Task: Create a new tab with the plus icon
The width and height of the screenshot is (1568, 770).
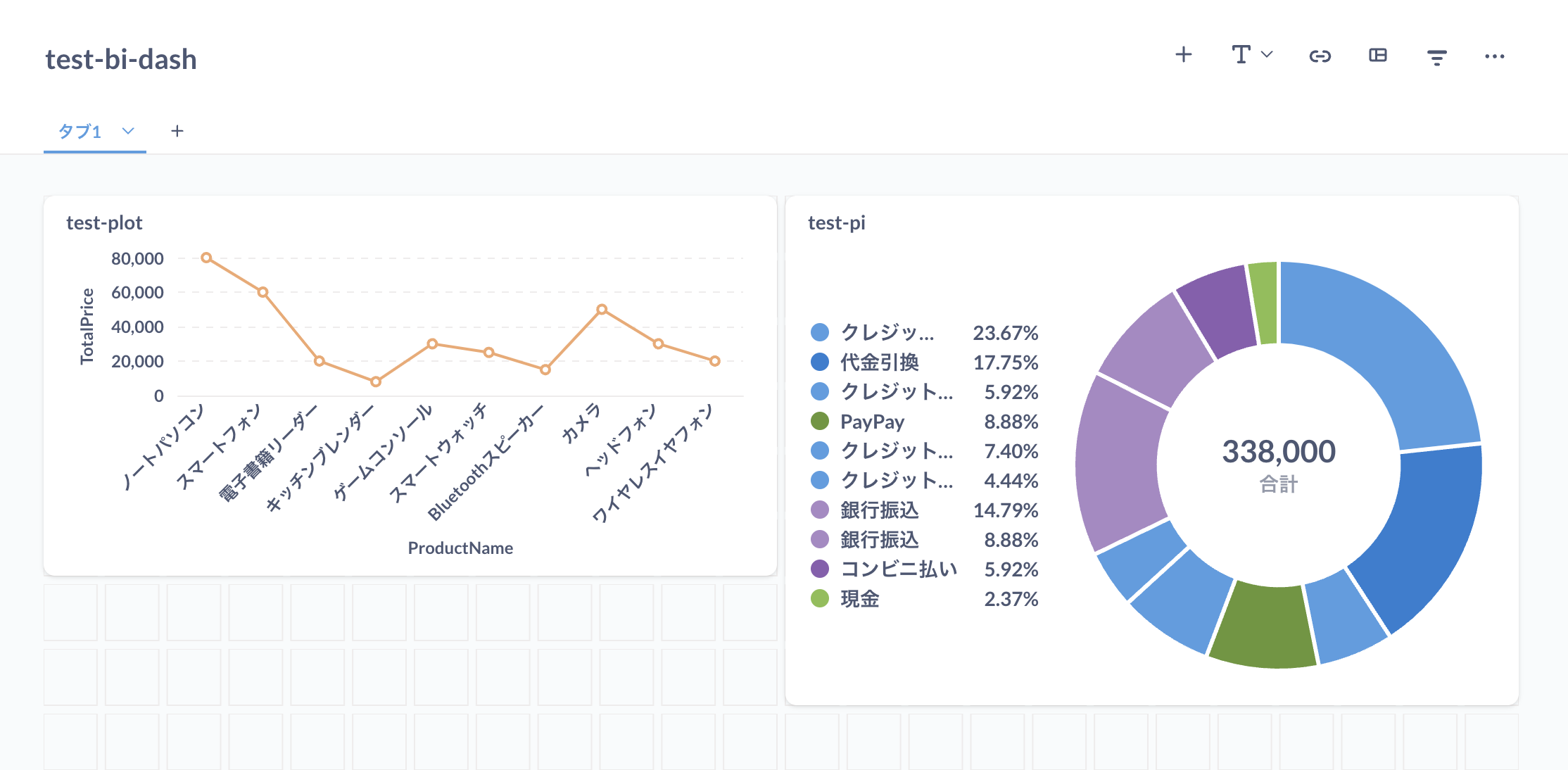Action: pos(177,131)
